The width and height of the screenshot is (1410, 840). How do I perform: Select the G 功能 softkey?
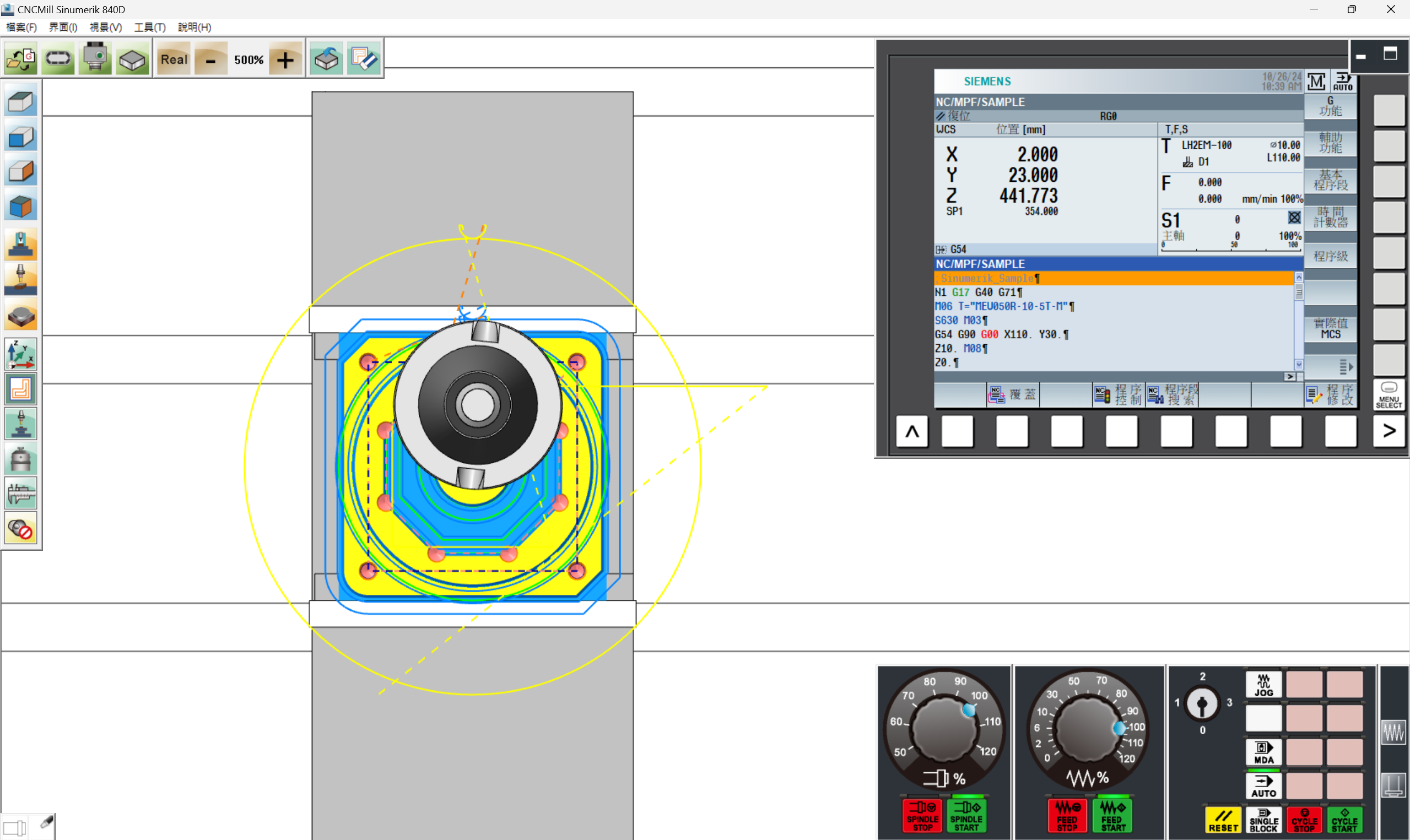[1330, 106]
